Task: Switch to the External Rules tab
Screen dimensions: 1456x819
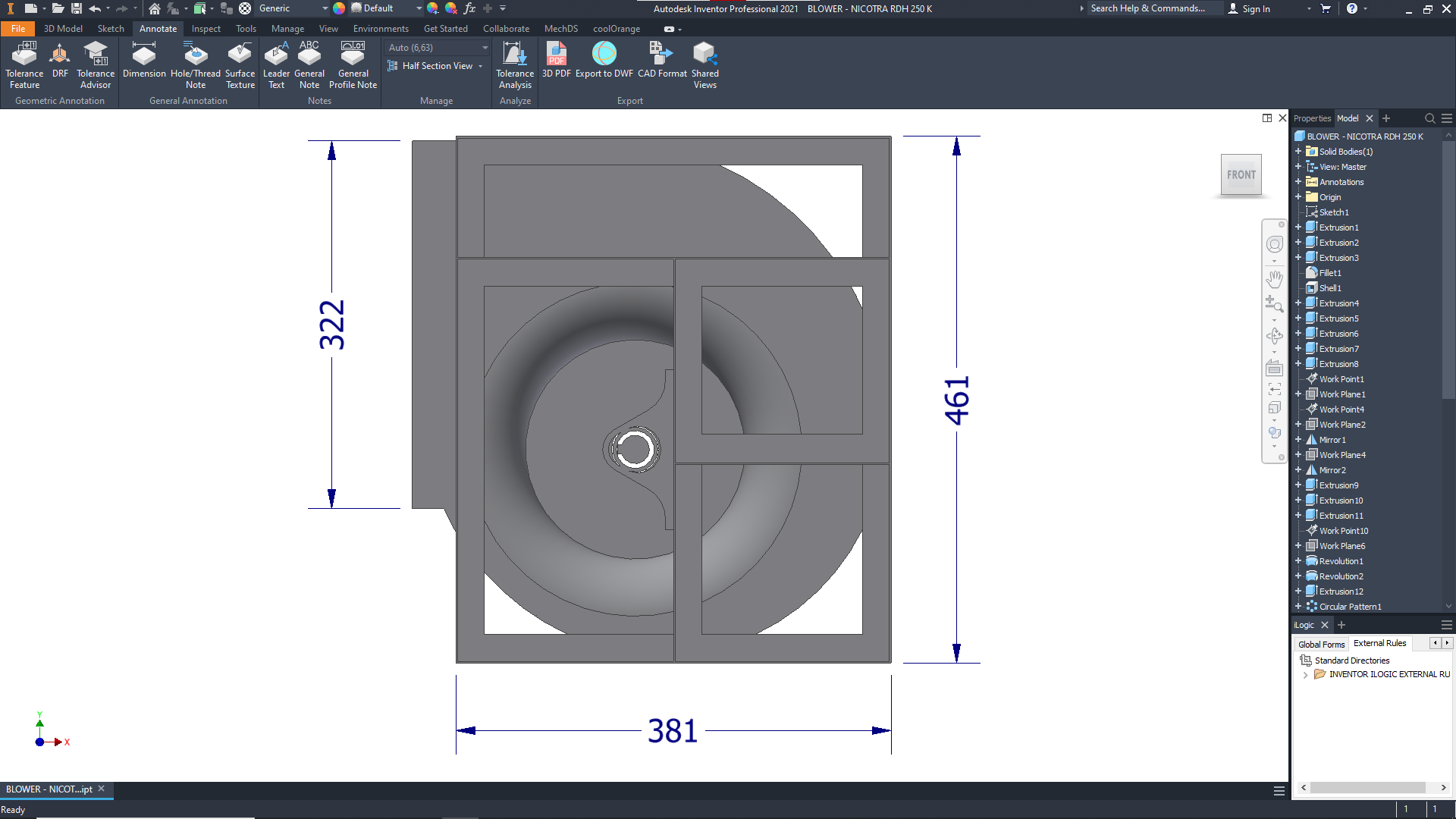Action: tap(1379, 643)
